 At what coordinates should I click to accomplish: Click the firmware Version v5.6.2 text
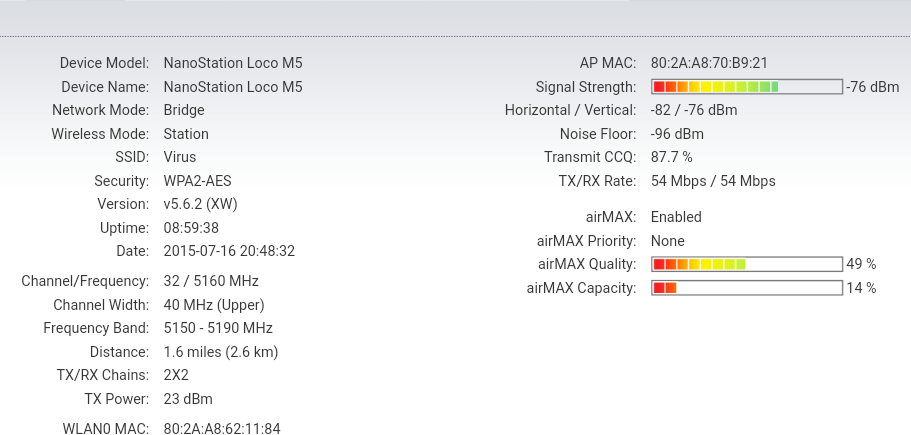tap(200, 204)
